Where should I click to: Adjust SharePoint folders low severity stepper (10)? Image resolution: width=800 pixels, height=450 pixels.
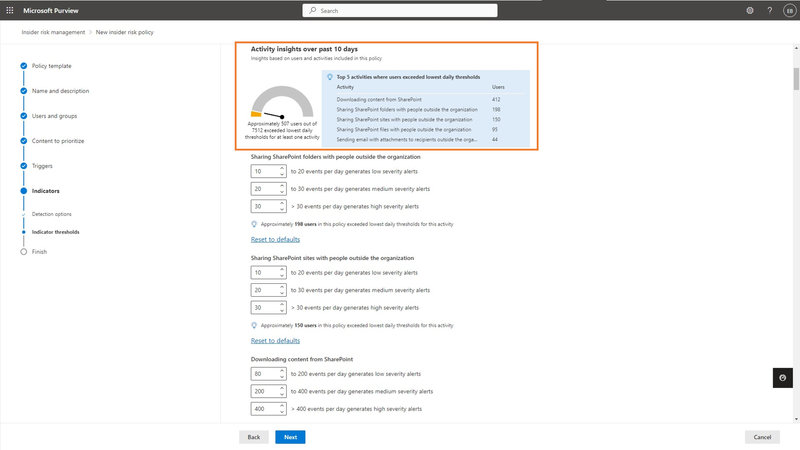[268, 171]
